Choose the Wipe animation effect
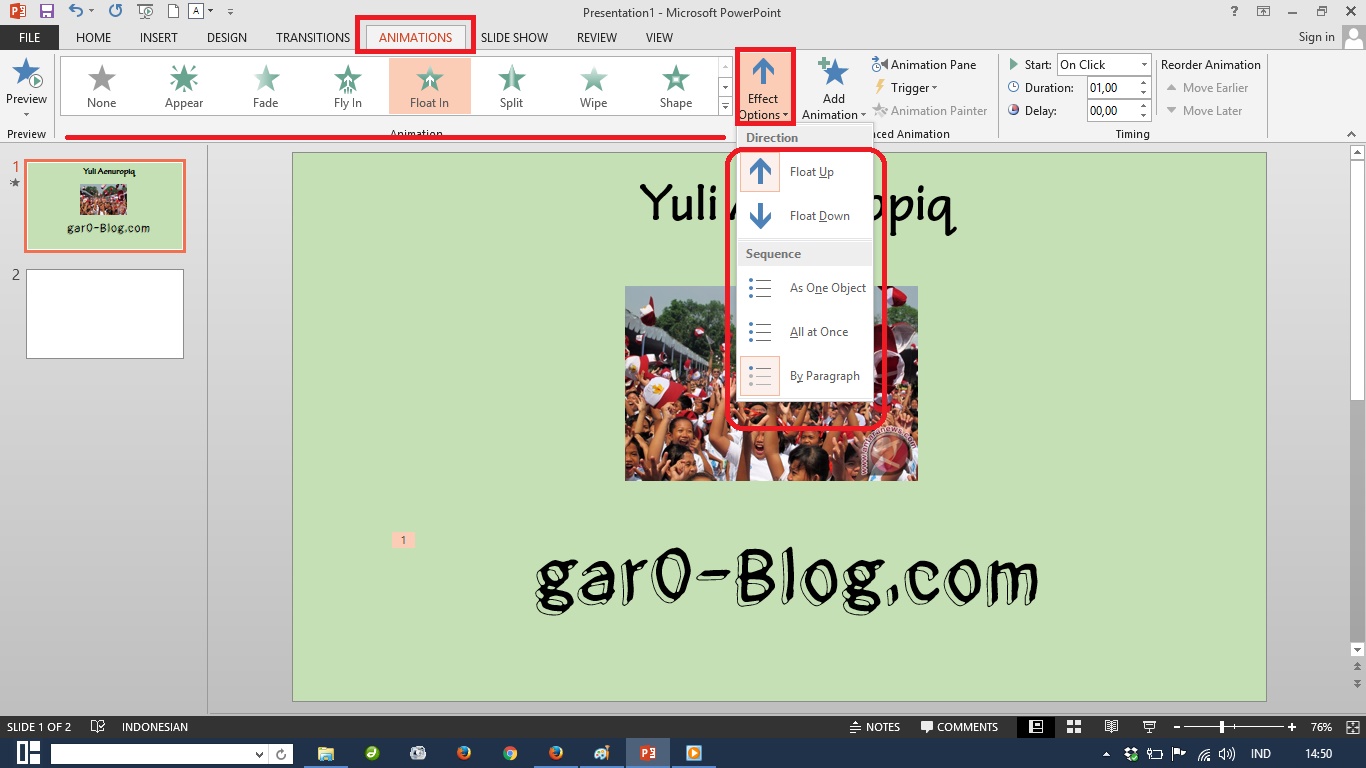This screenshot has width=1366, height=768. 593,85
